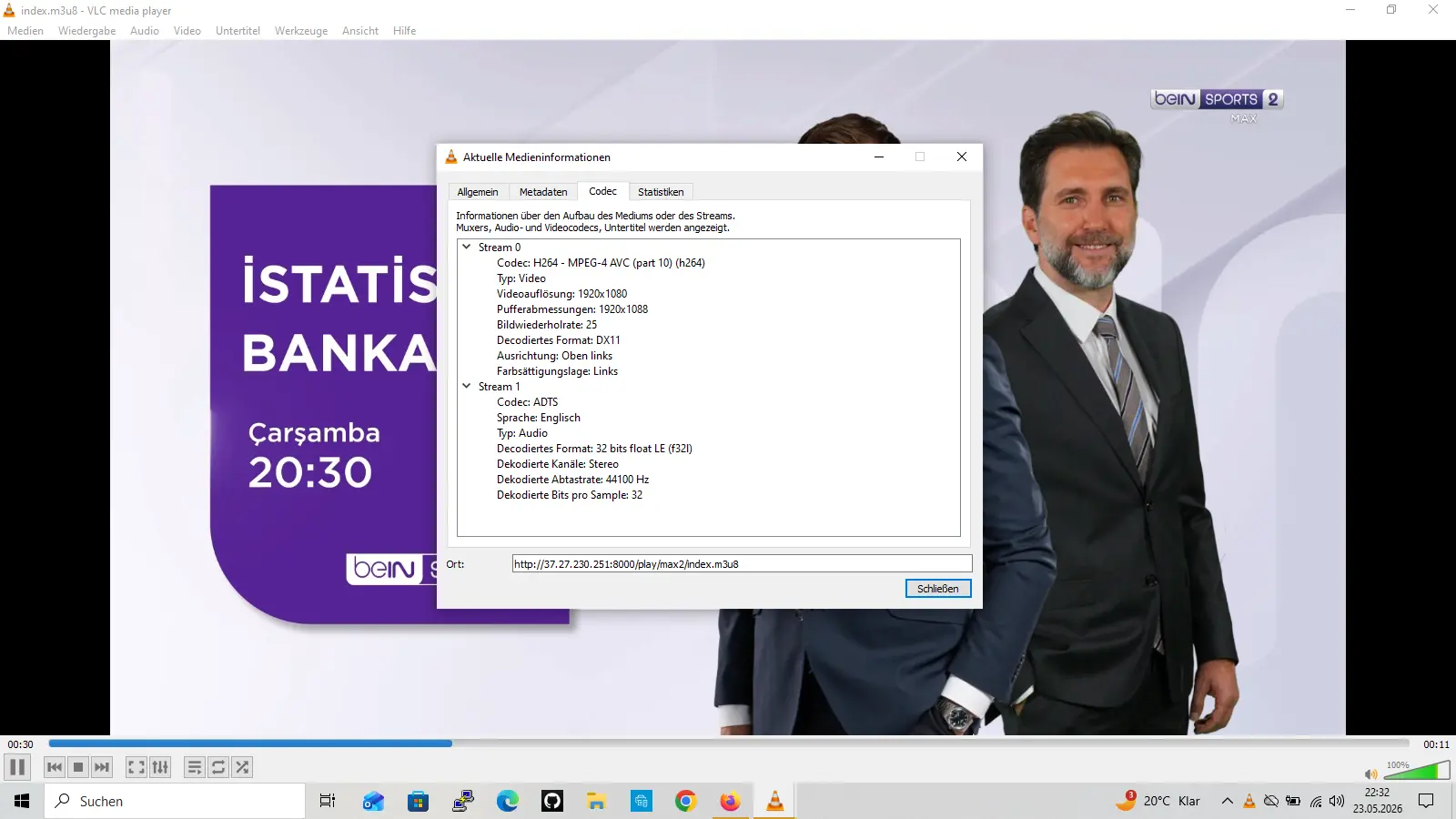Open the Medien menu

(x=25, y=31)
